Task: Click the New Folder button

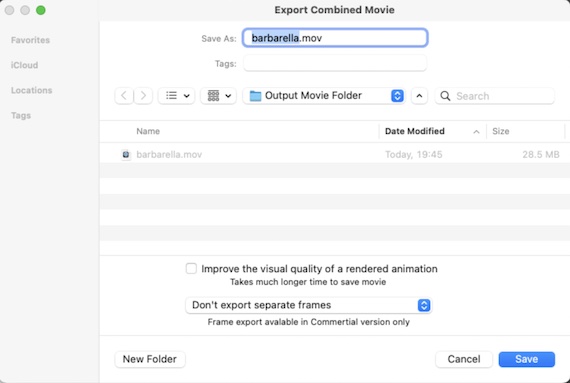Action: tap(150, 359)
